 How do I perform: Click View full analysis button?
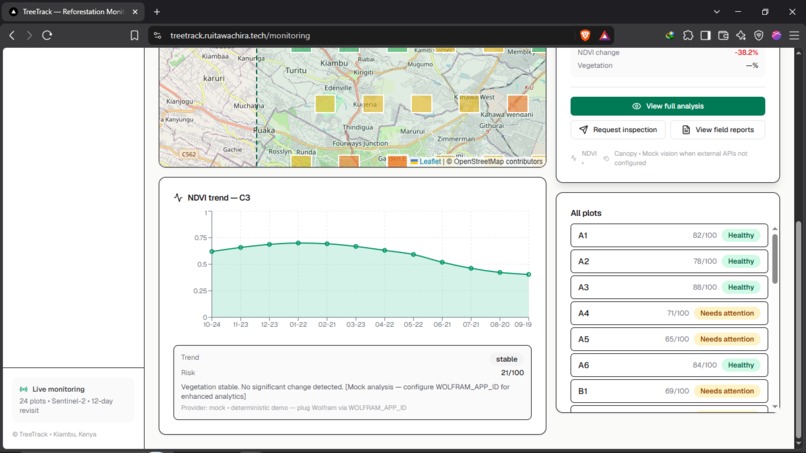tap(668, 106)
